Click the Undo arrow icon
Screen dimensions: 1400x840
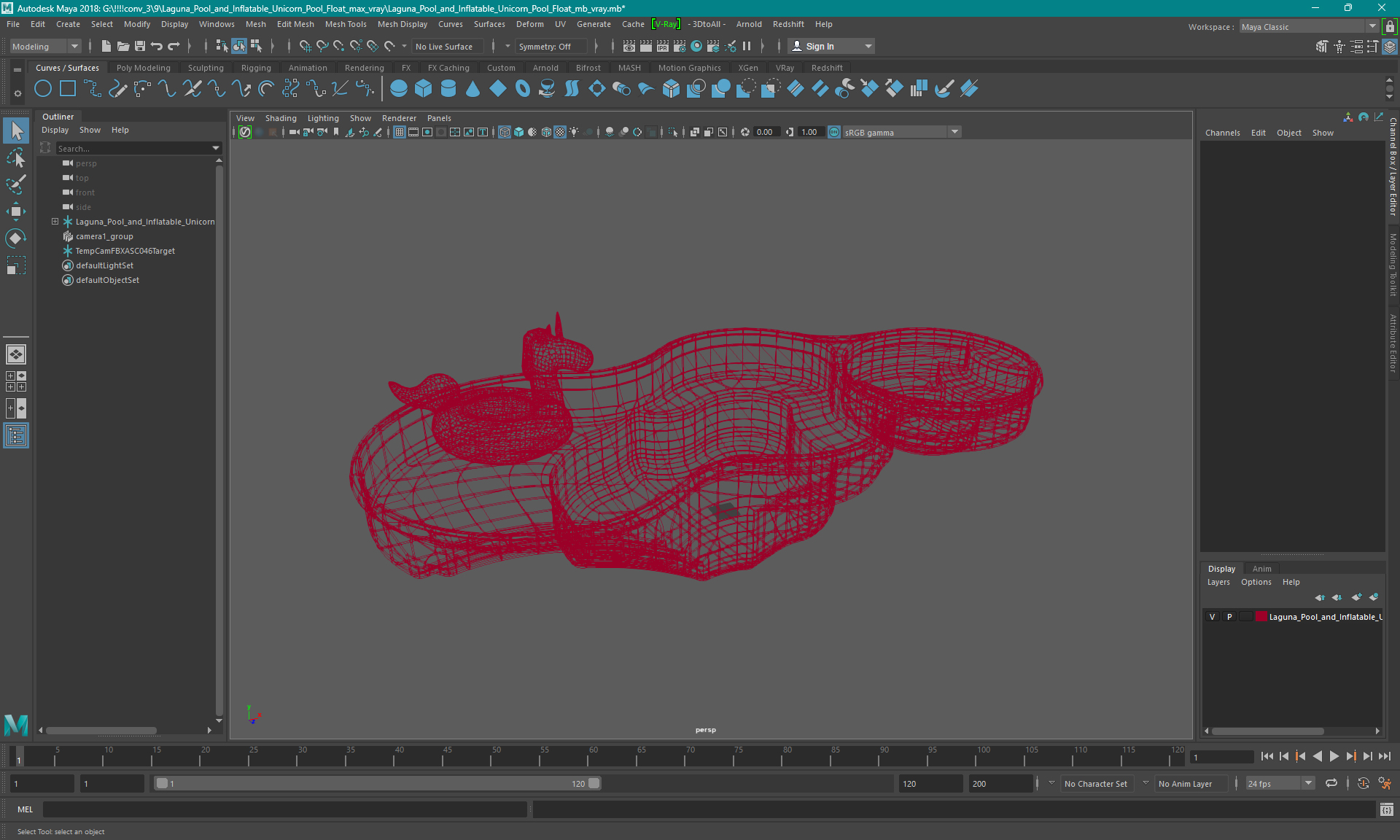point(157,46)
